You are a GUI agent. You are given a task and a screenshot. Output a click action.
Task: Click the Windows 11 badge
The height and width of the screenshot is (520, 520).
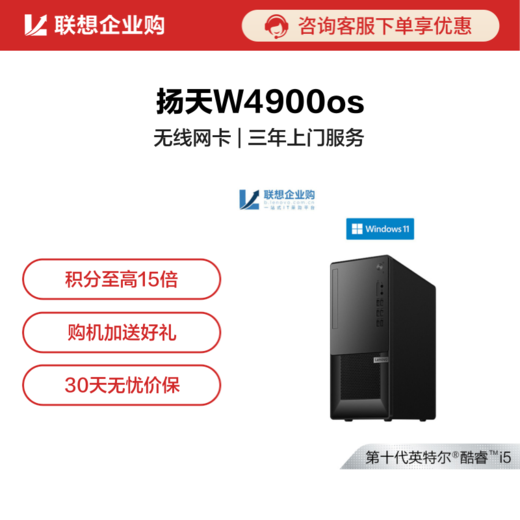coord(380,229)
